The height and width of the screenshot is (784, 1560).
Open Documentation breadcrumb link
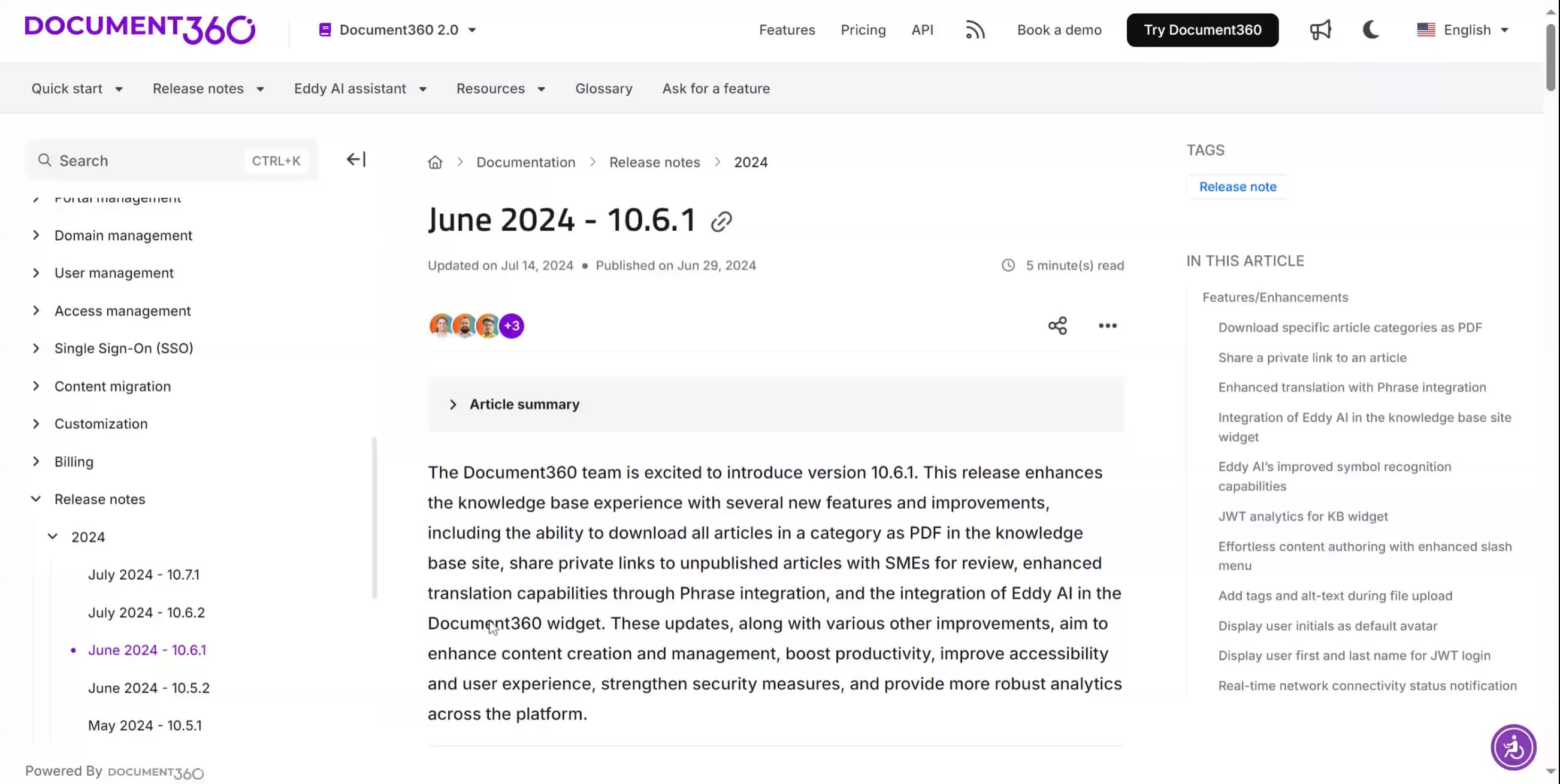525,162
